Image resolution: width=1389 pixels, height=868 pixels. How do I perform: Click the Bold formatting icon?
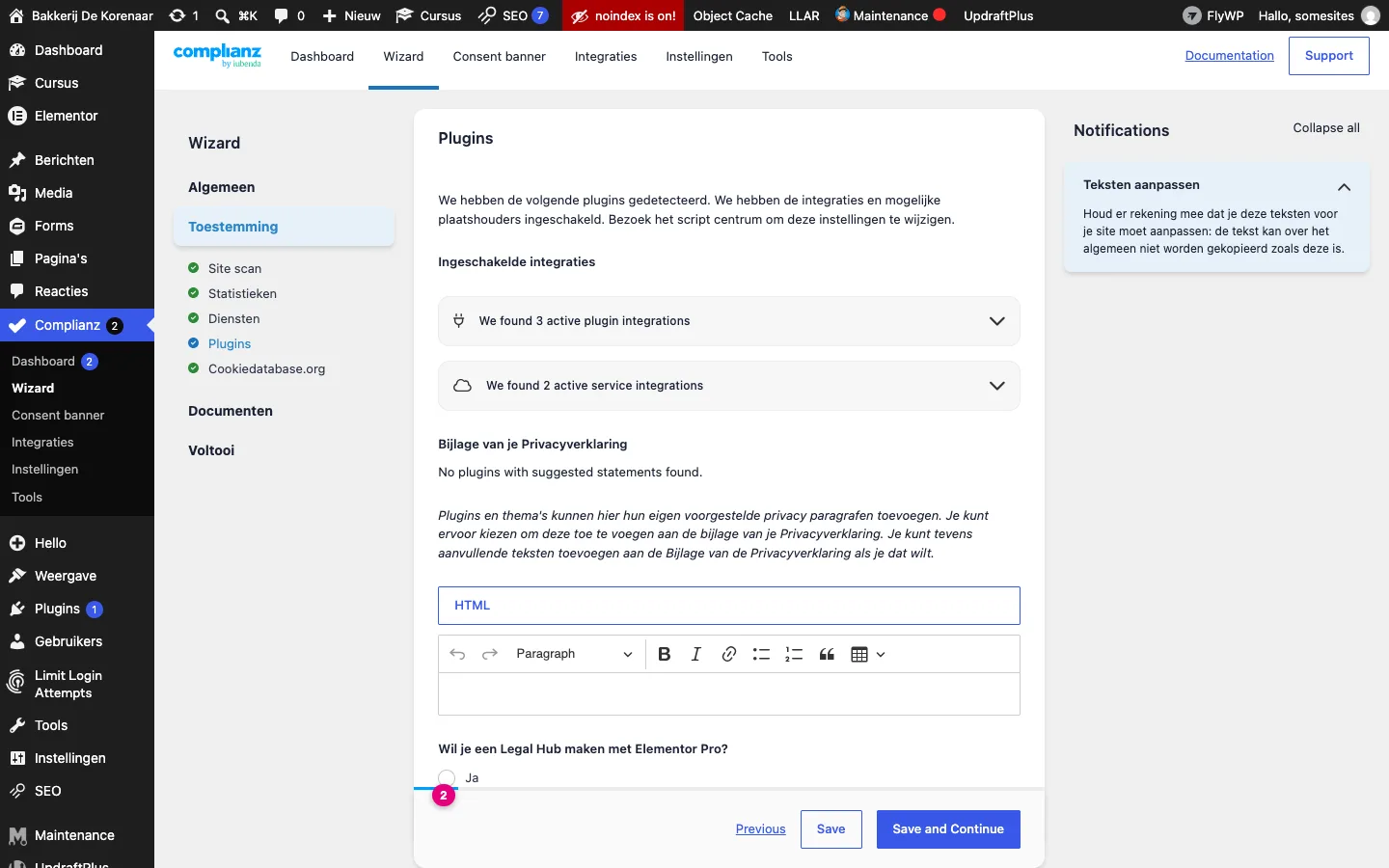point(664,654)
